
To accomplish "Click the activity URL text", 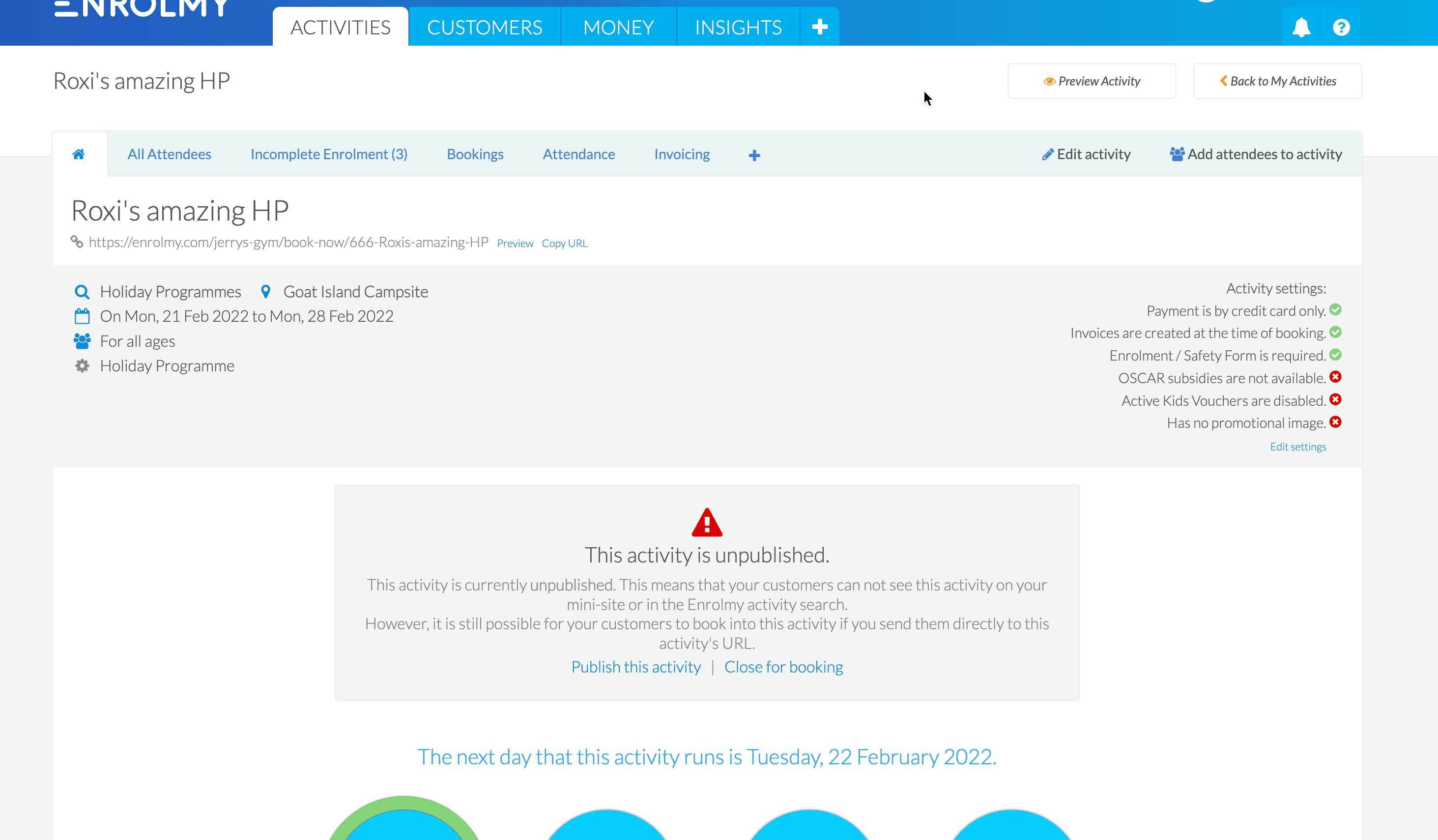I will [289, 242].
